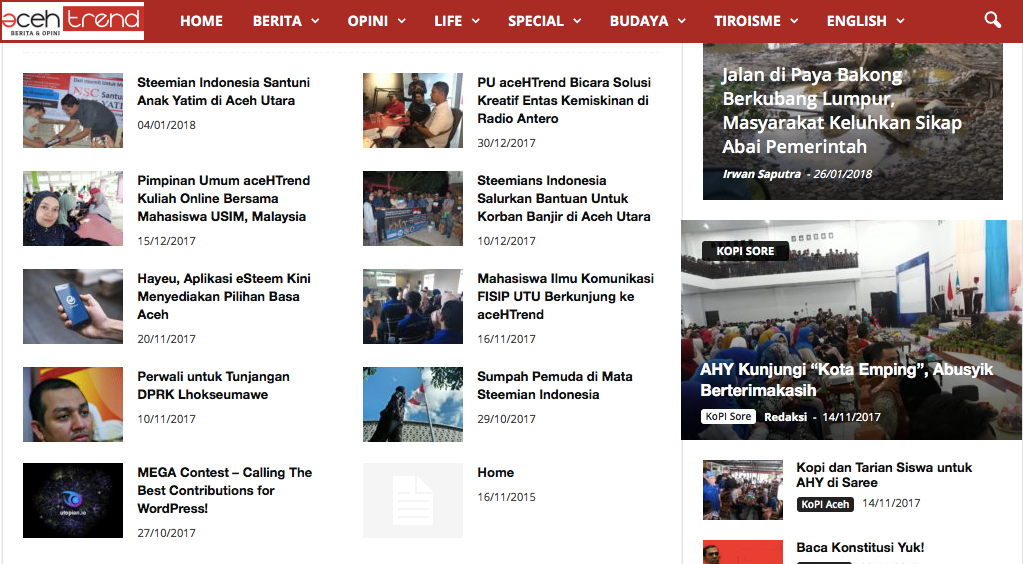Read Pimpinan Umum aceHTrend Kuliah Online article
Viewport: 1023px width, 564px height.
point(223,198)
